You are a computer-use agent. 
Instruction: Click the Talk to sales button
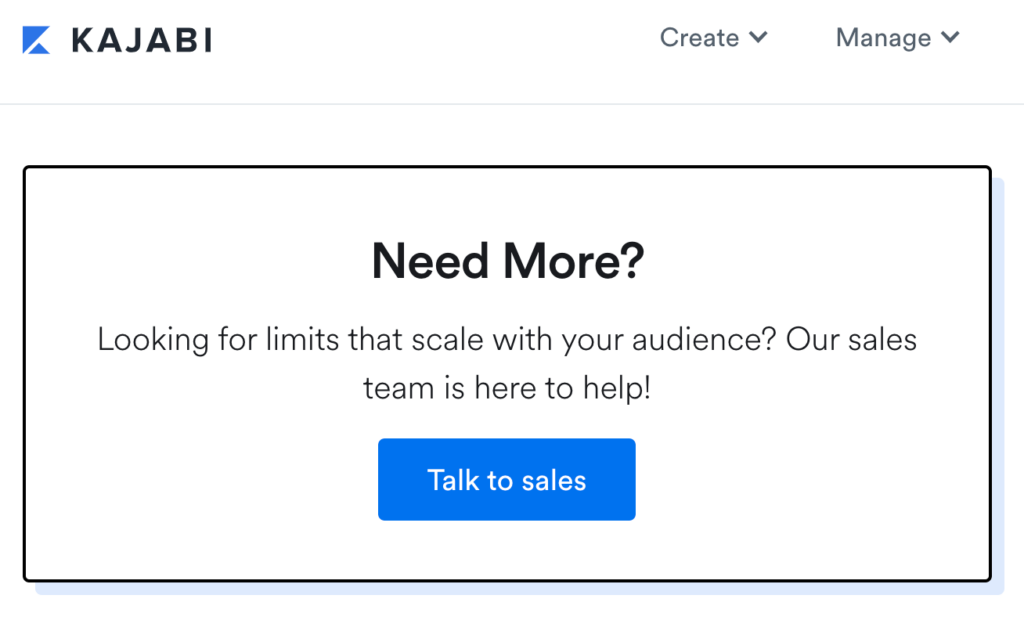[507, 479]
